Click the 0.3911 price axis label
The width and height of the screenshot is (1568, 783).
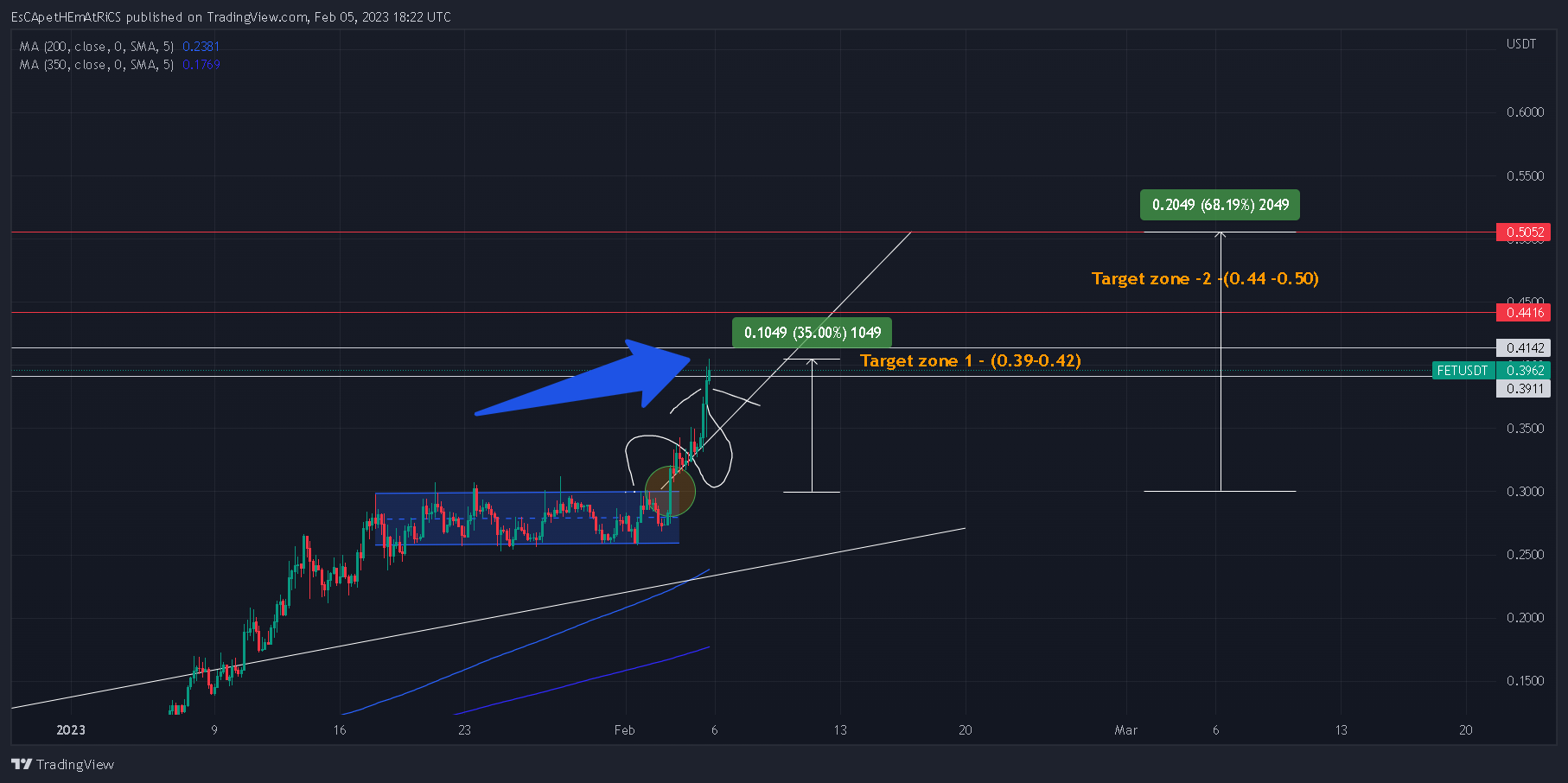(1524, 388)
